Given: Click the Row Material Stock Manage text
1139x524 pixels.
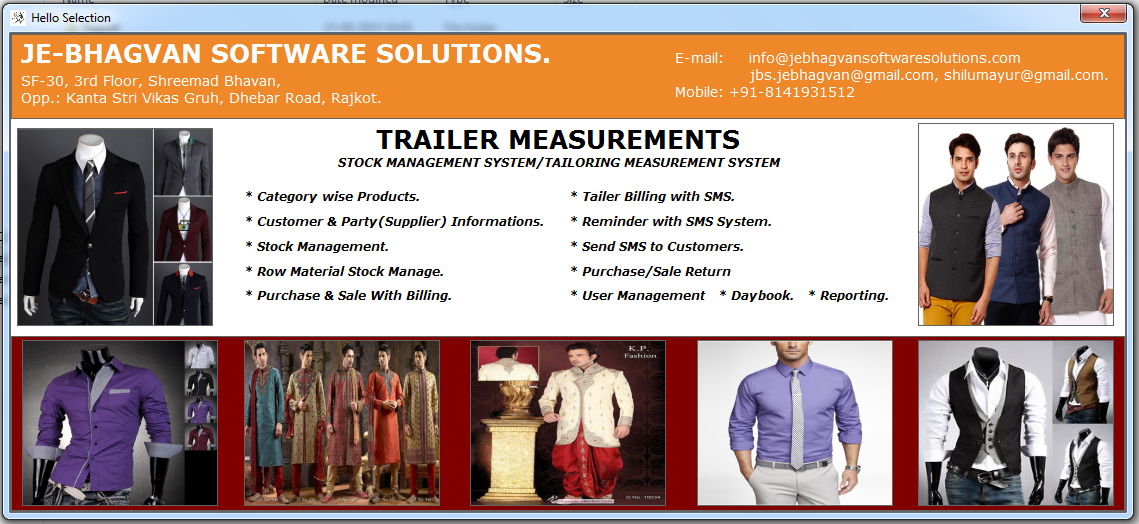Looking at the screenshot, I should [x=344, y=271].
